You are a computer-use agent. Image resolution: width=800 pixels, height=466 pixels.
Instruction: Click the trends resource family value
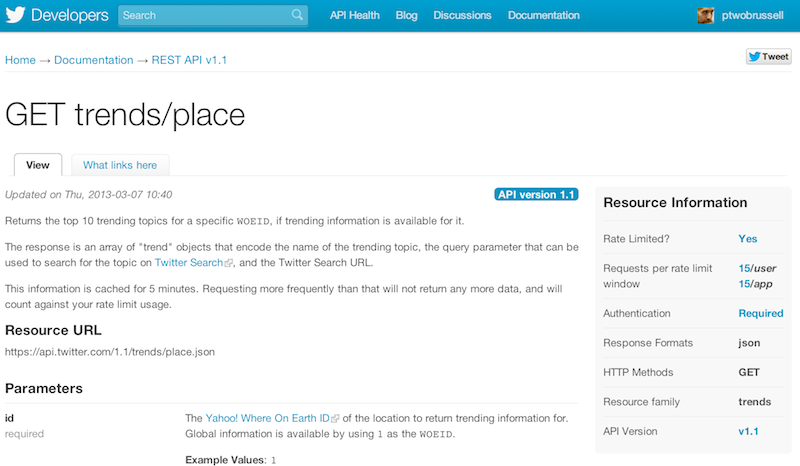coord(755,402)
